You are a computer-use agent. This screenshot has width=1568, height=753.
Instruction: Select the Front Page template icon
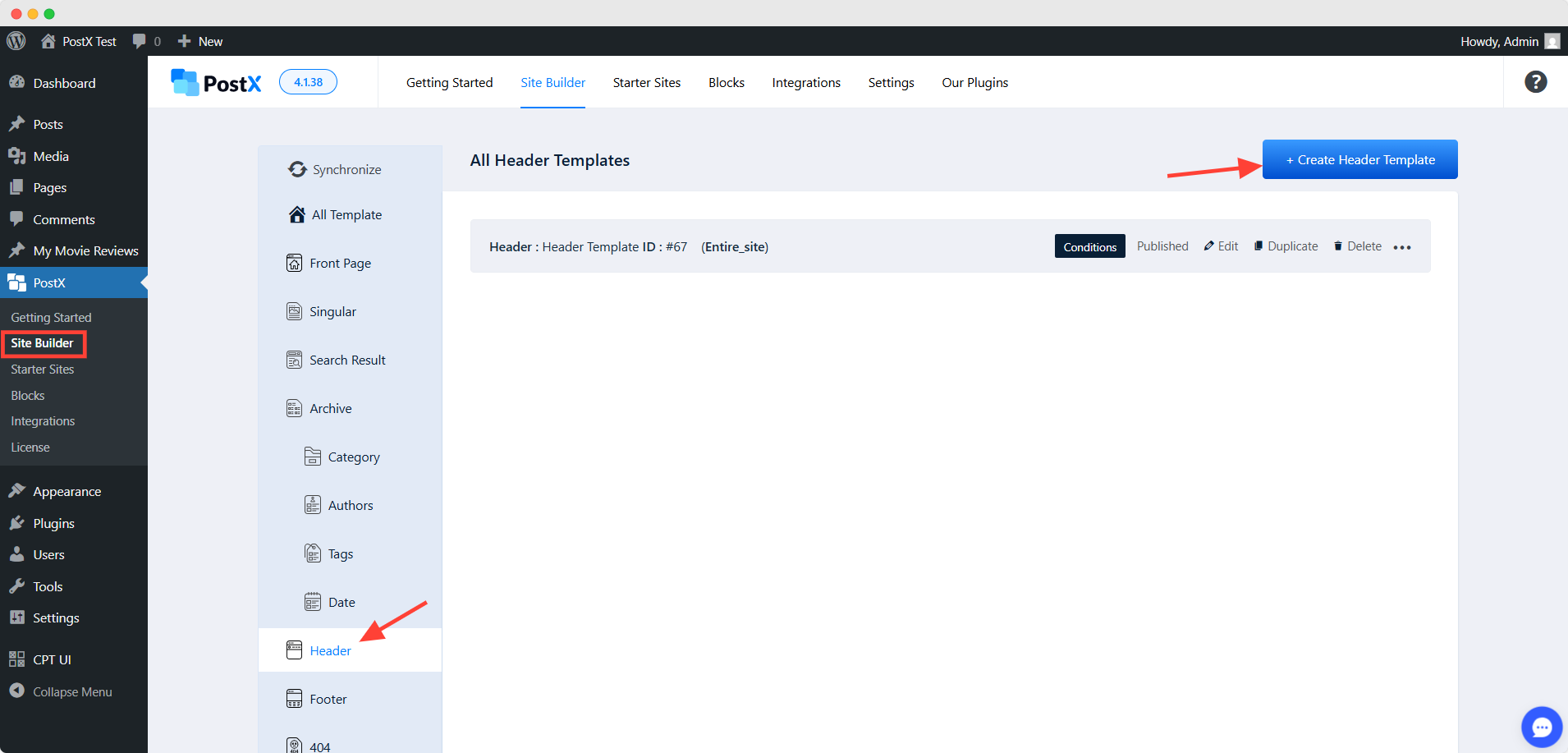294,263
